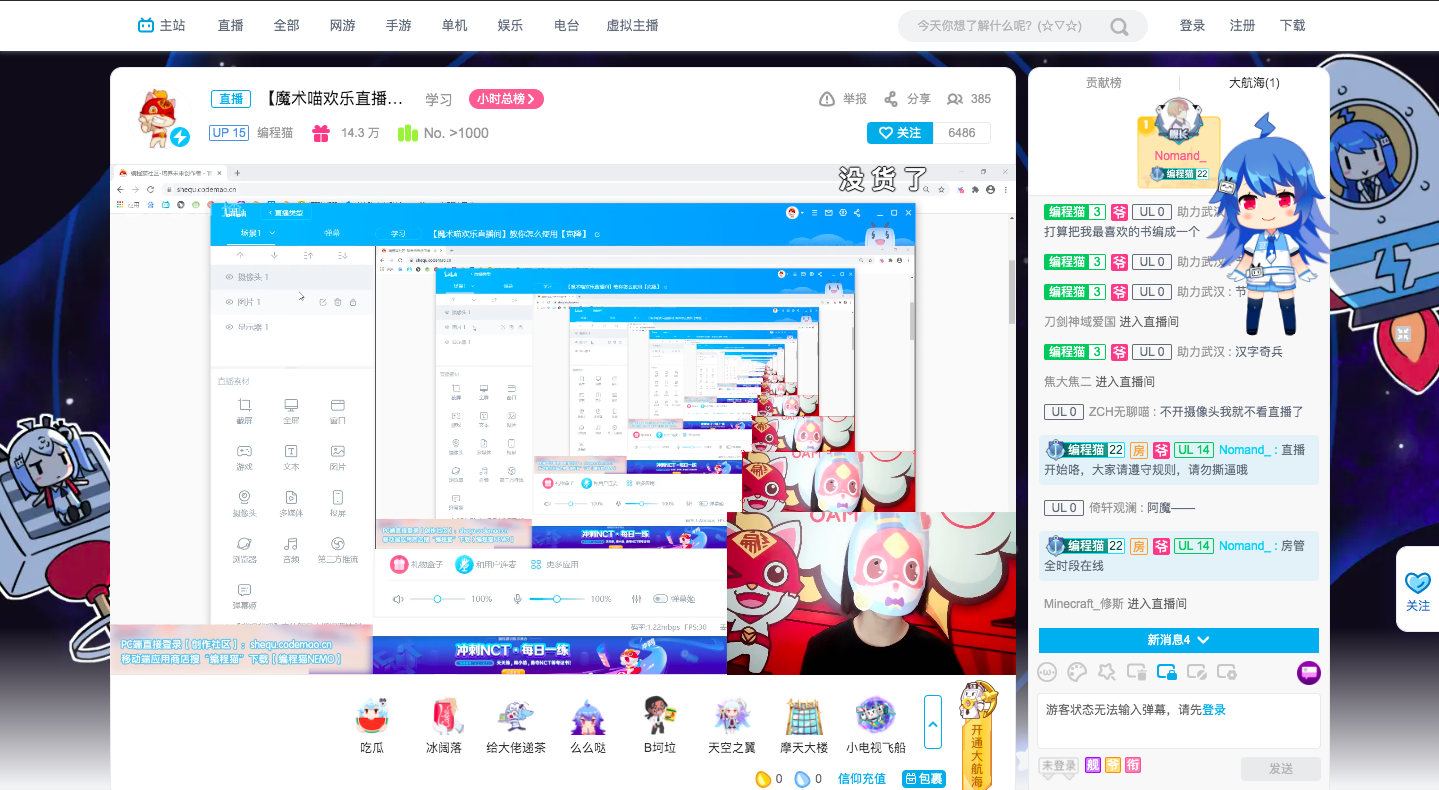Screen dimensions: 1439x790
Task: Pick the 冰阔落 cola gift
Action: (x=444, y=725)
